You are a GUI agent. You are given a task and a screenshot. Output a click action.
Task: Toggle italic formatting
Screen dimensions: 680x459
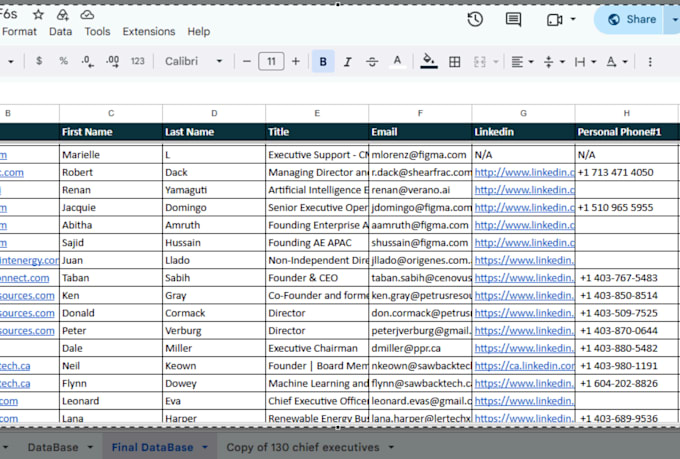(347, 62)
